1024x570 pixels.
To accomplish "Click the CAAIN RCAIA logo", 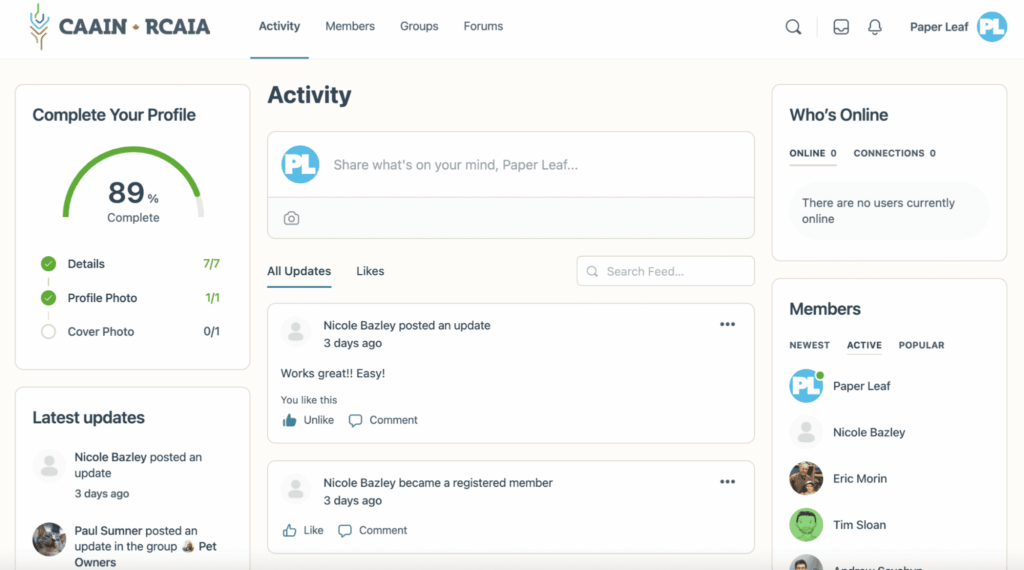I will 120,27.
